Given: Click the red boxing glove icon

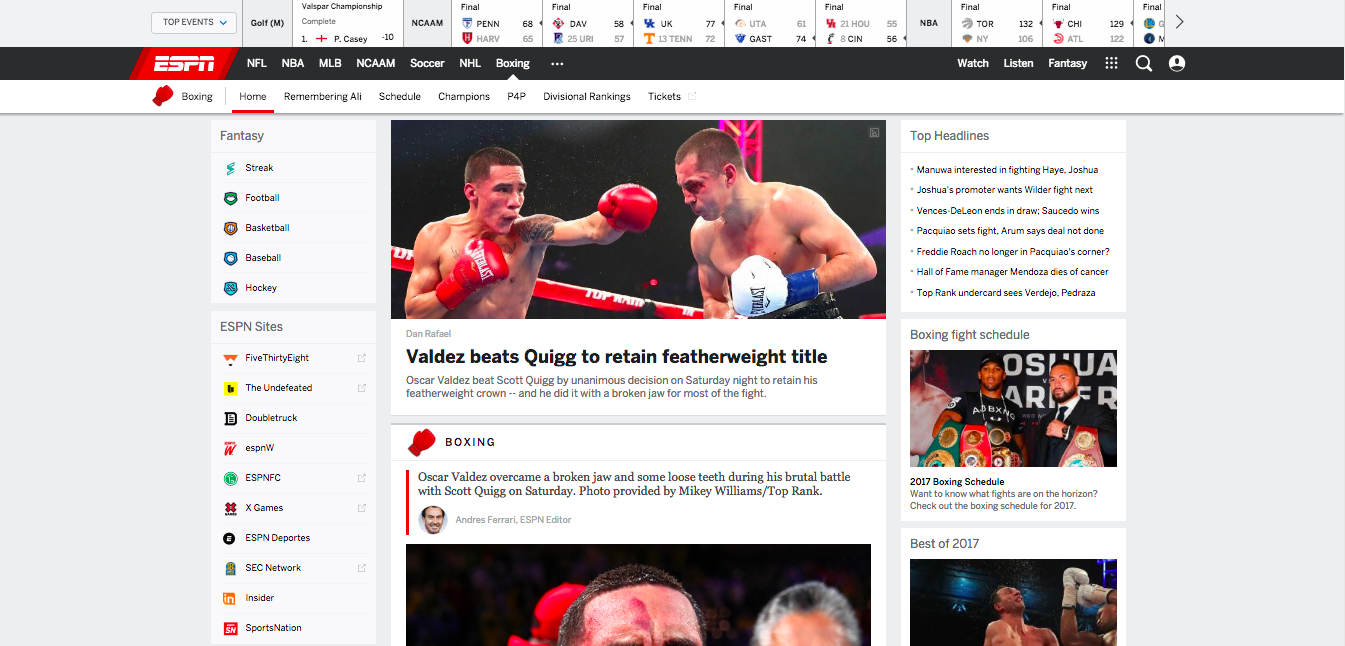Looking at the screenshot, I should pos(163,96).
